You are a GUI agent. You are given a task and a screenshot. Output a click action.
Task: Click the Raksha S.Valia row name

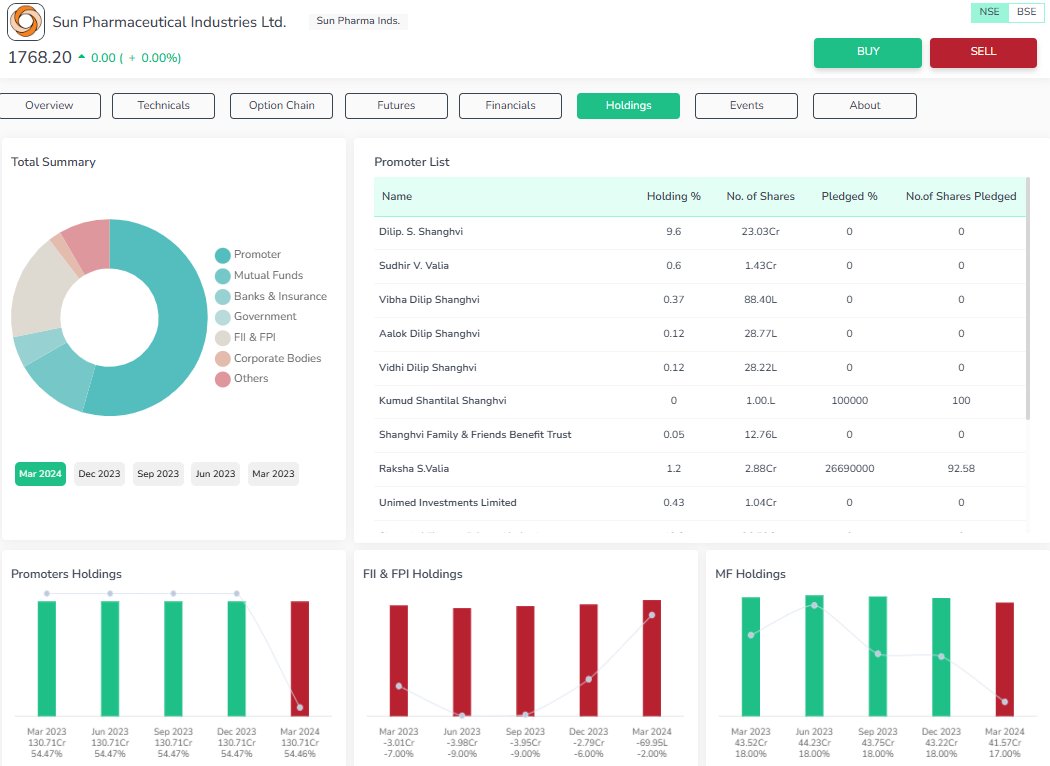[414, 469]
